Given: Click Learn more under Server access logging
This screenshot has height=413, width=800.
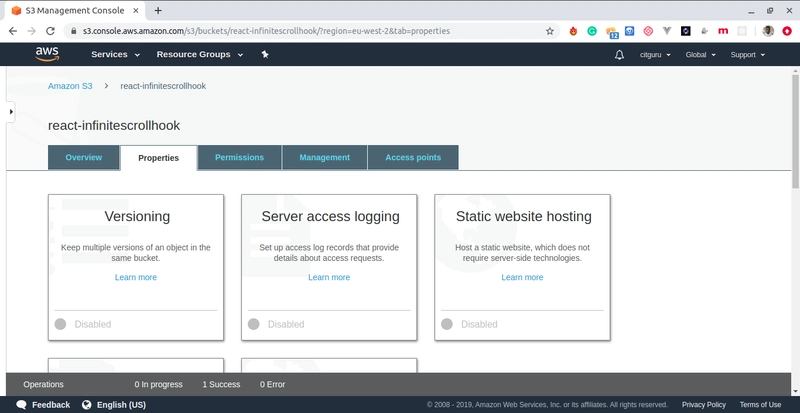Looking at the screenshot, I should (x=329, y=277).
